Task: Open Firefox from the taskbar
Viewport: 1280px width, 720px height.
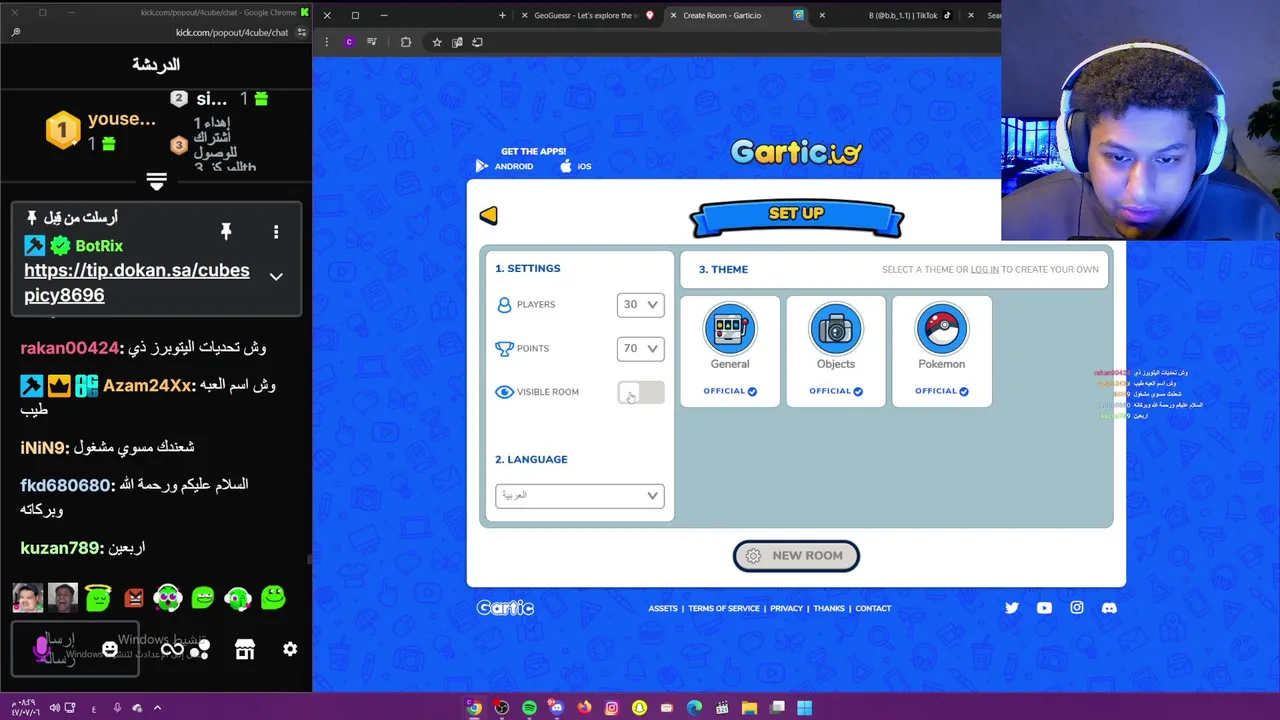Action: 584,708
